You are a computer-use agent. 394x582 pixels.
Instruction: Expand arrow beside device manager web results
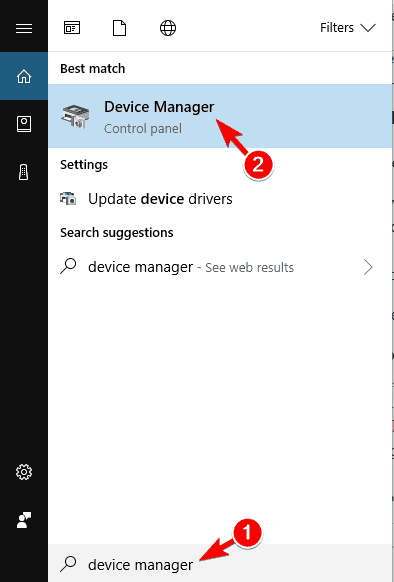(x=368, y=267)
